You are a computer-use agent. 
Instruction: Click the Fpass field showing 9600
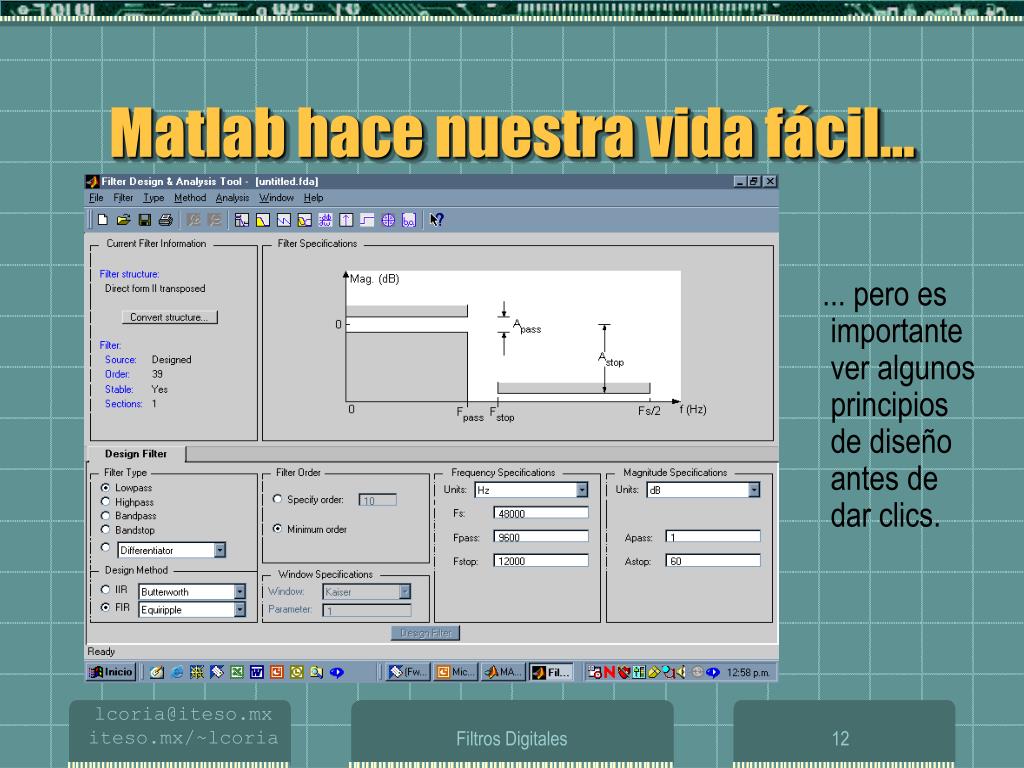point(541,537)
